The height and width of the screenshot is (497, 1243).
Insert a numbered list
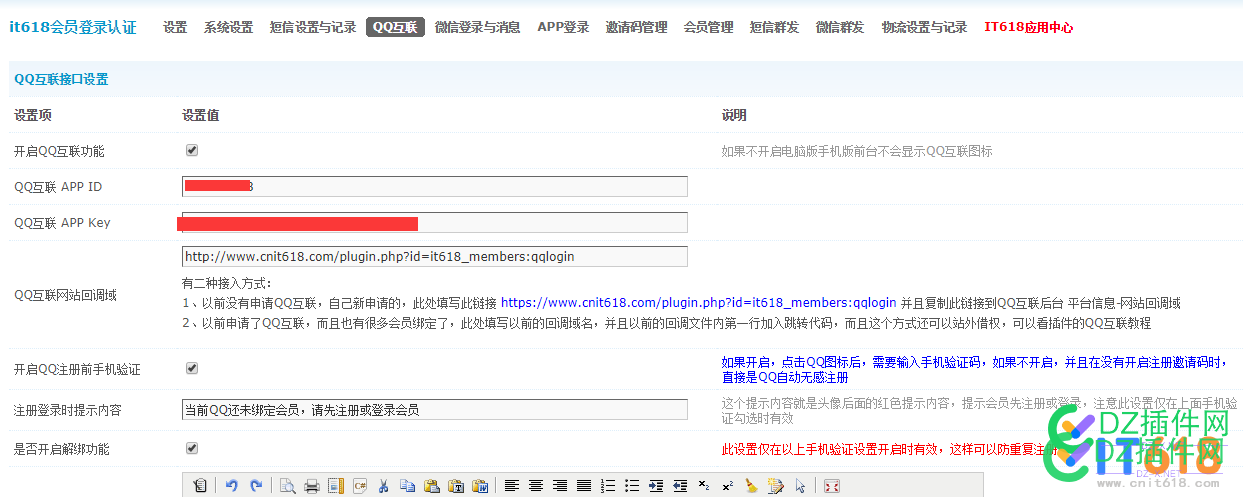click(x=608, y=486)
